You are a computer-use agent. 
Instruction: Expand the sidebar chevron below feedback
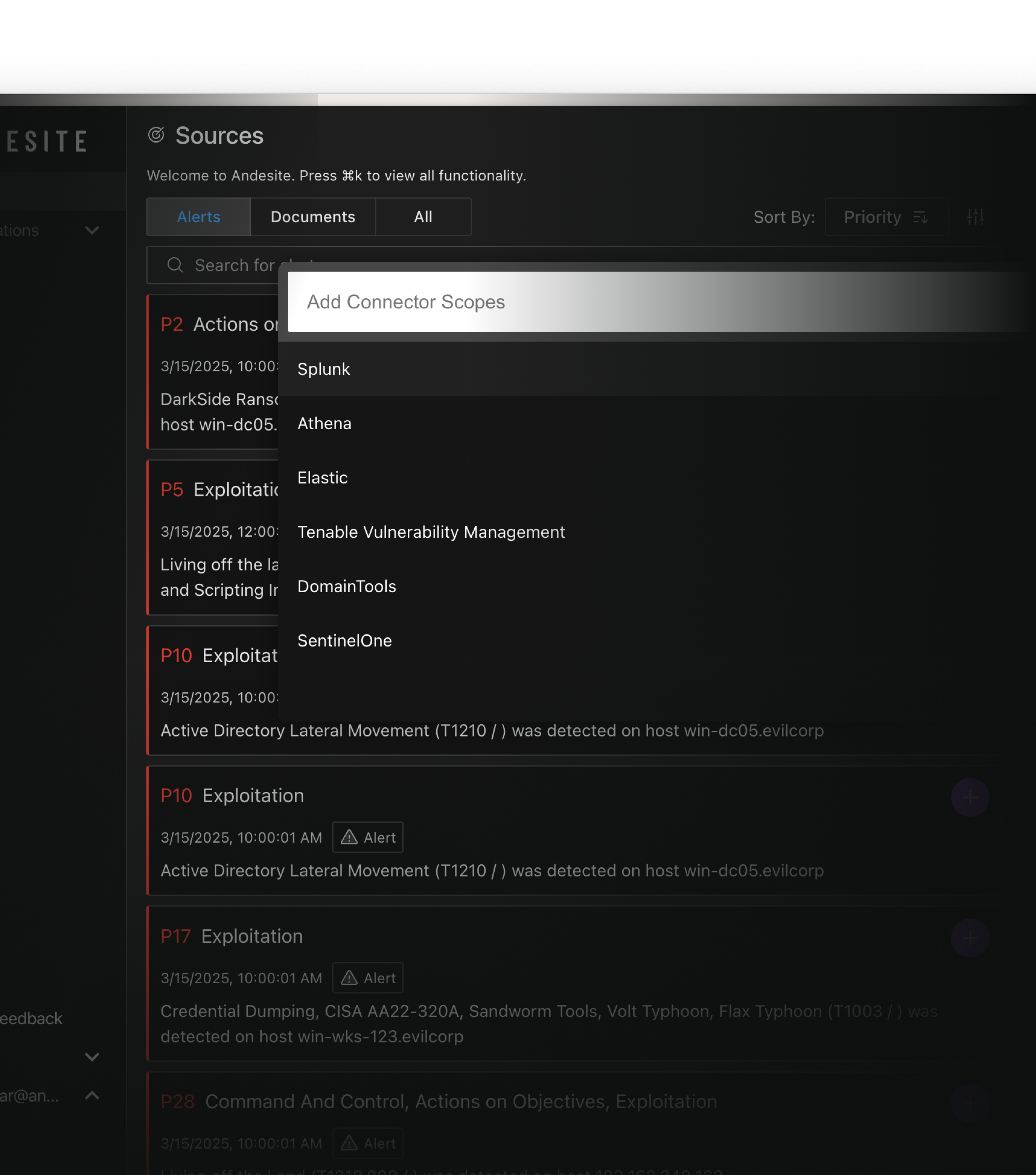(x=91, y=1057)
